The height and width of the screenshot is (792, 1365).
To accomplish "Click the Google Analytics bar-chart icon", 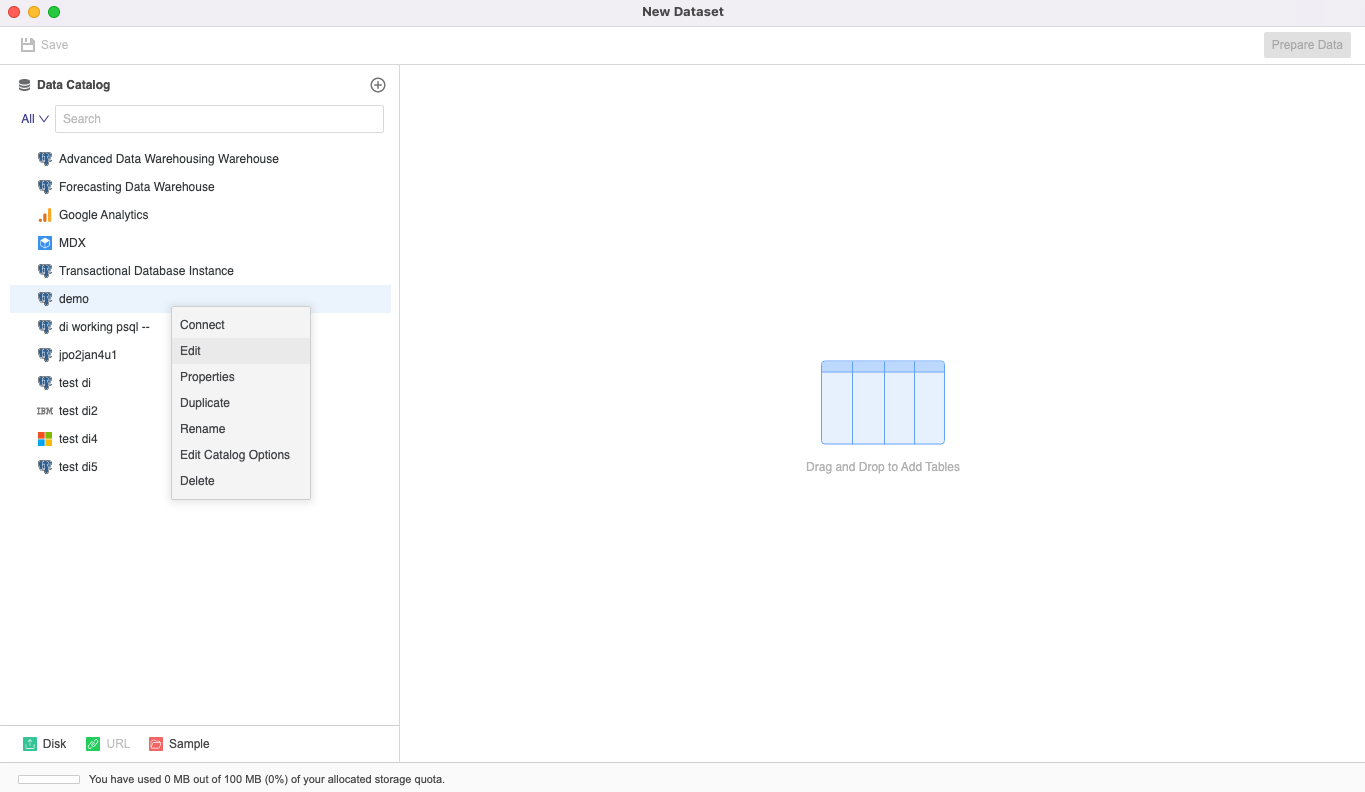I will pos(45,214).
